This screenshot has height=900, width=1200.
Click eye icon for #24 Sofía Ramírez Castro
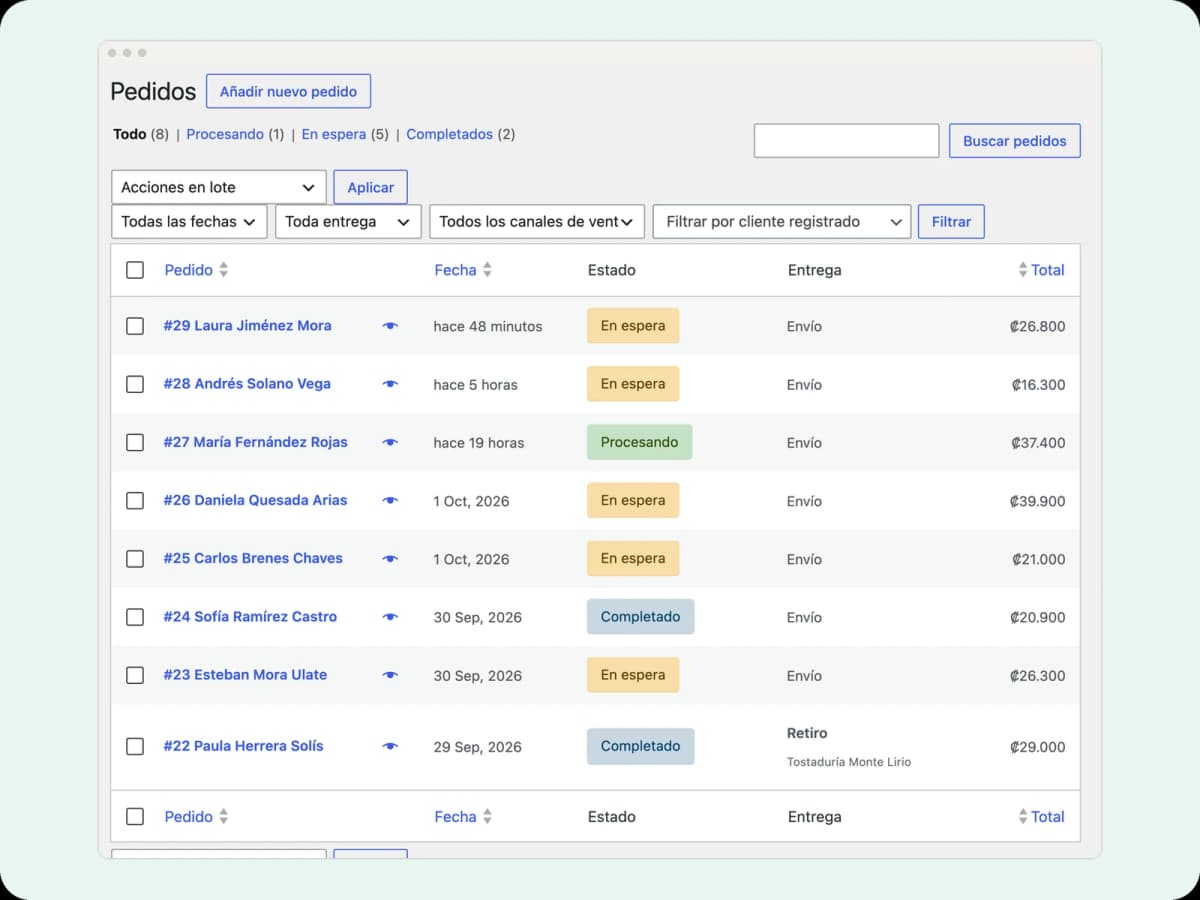(390, 617)
